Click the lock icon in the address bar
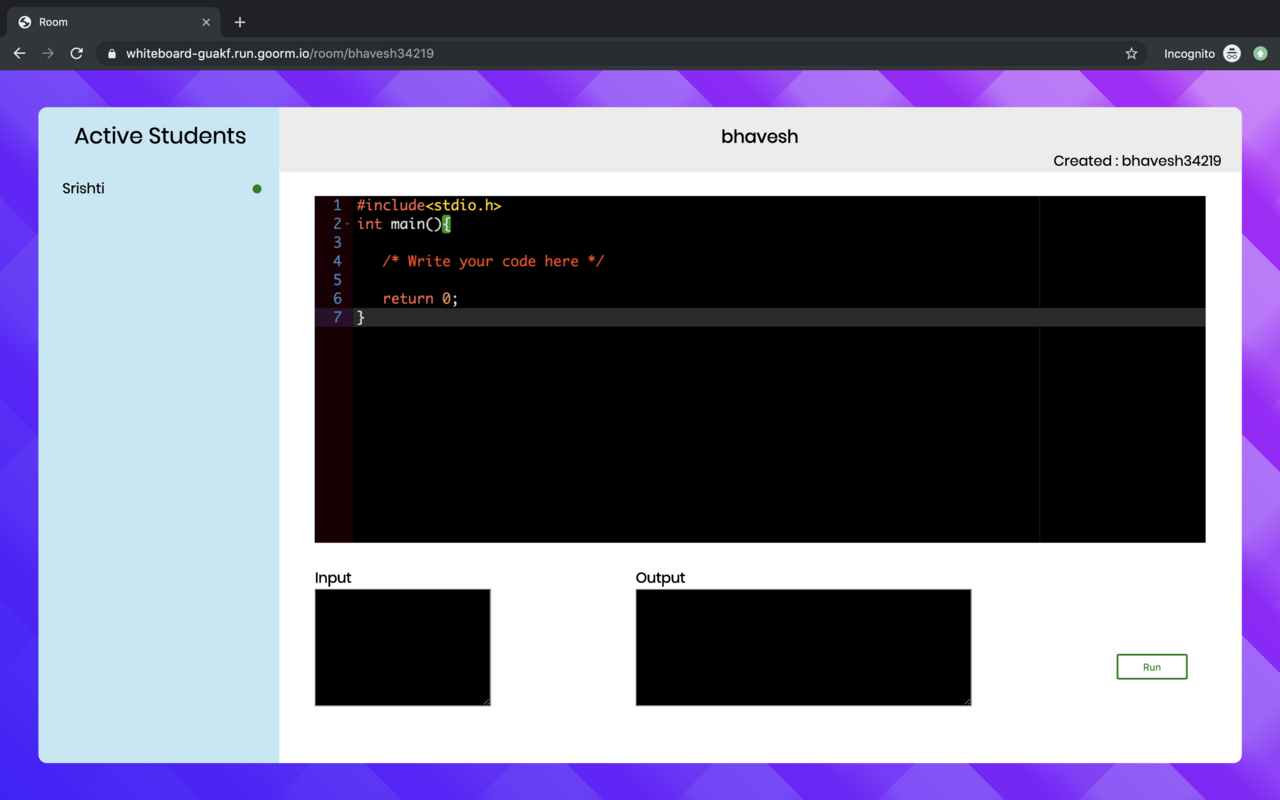The image size is (1280, 800). click(x=112, y=54)
